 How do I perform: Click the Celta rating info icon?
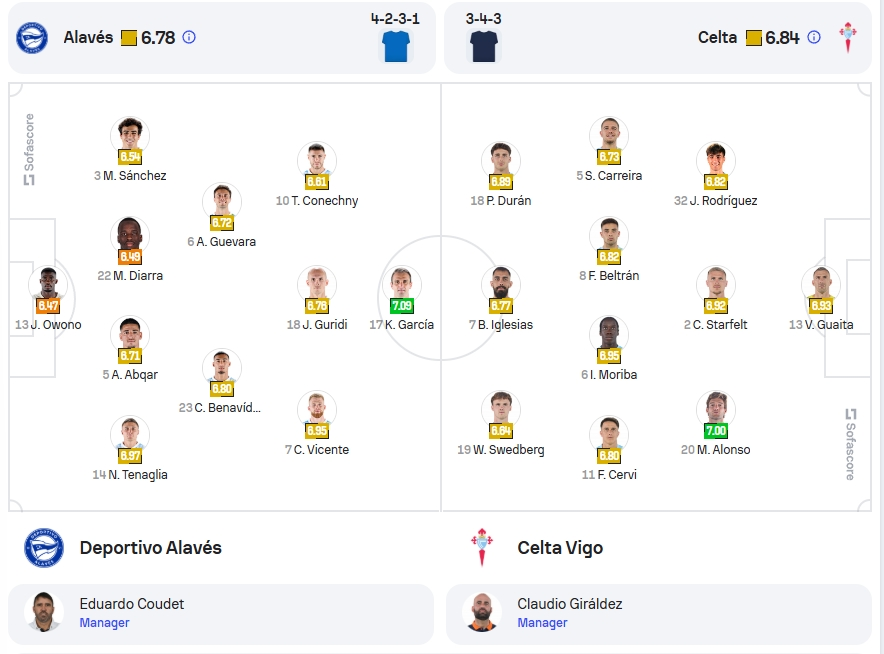[x=814, y=37]
